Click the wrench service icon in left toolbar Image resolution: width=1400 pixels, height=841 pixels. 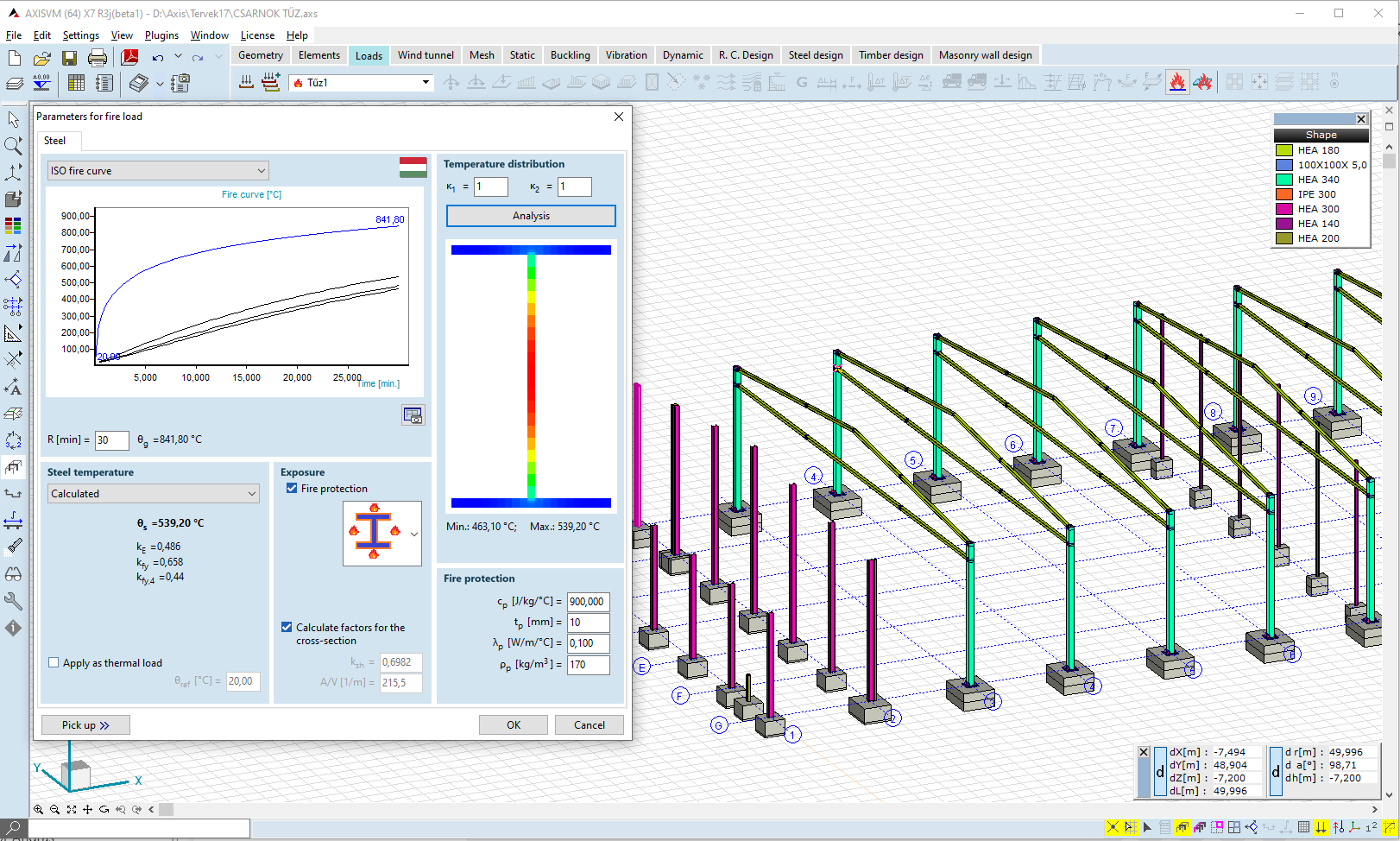tap(13, 601)
